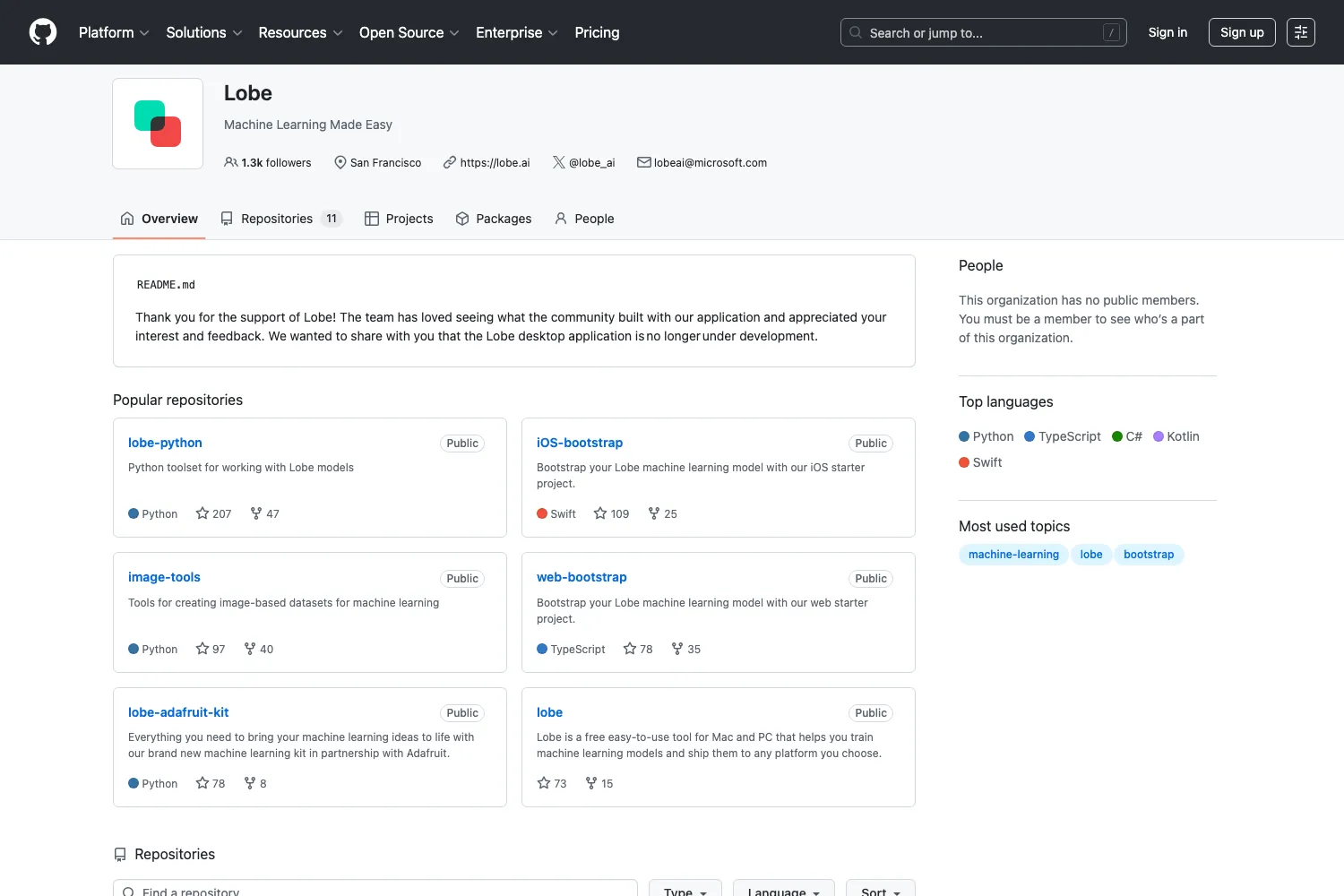Open the People tab

(x=584, y=219)
